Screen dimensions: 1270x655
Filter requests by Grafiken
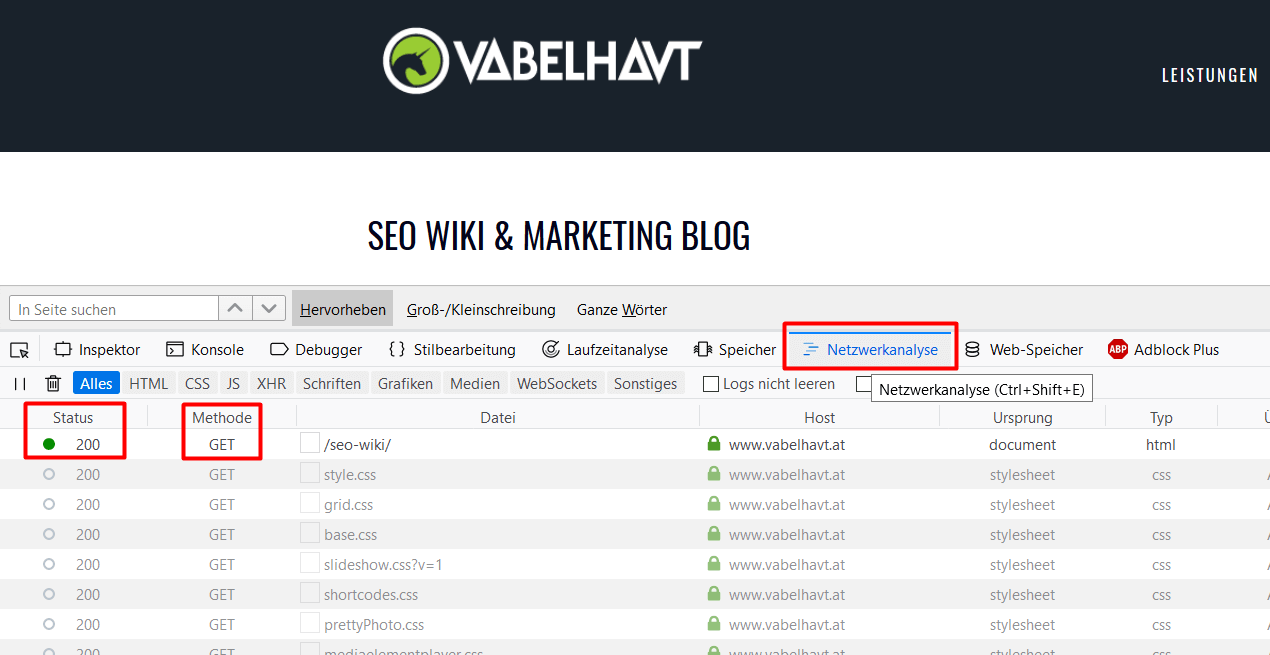point(405,383)
